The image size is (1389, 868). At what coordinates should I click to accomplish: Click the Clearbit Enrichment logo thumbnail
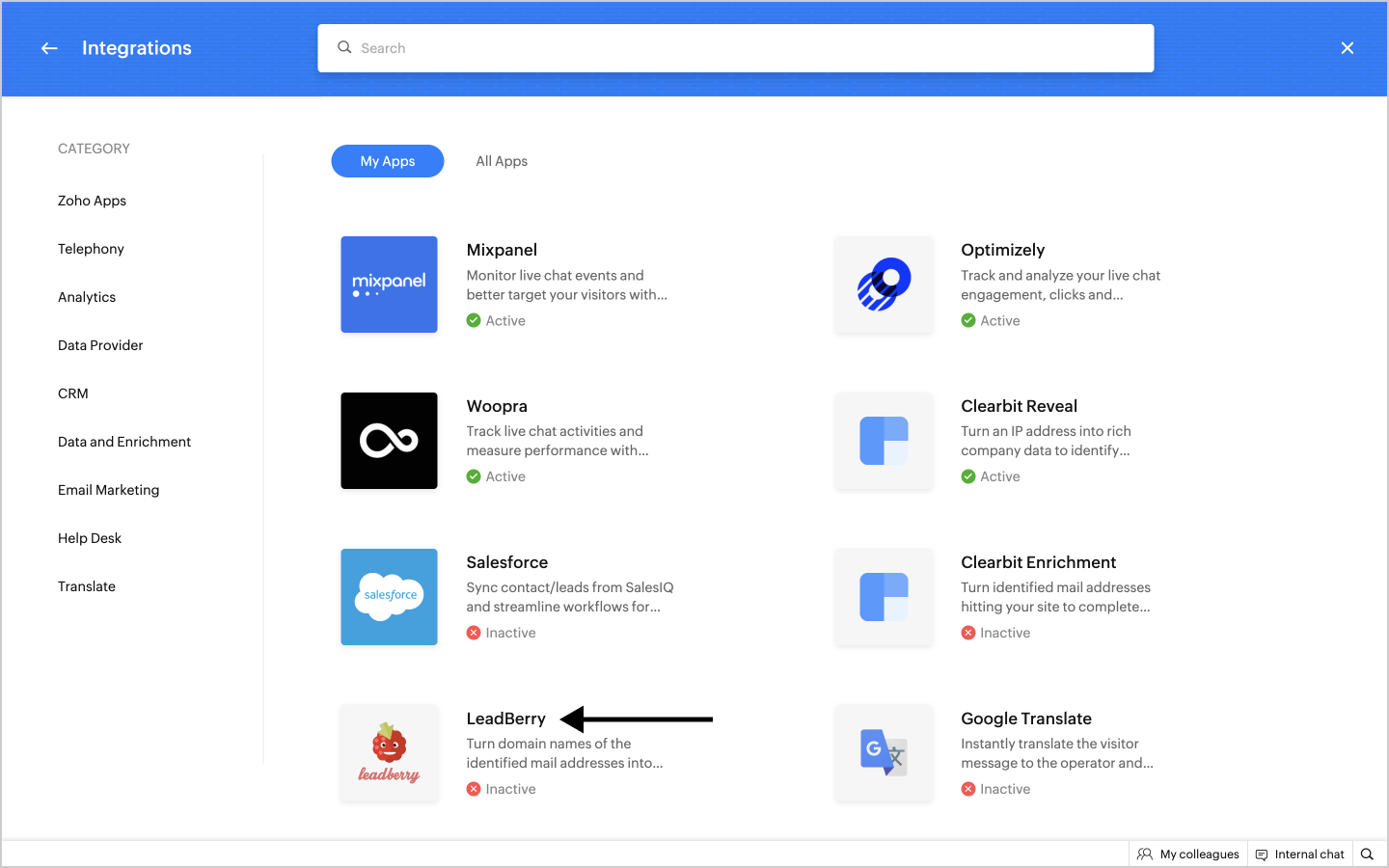[884, 597]
